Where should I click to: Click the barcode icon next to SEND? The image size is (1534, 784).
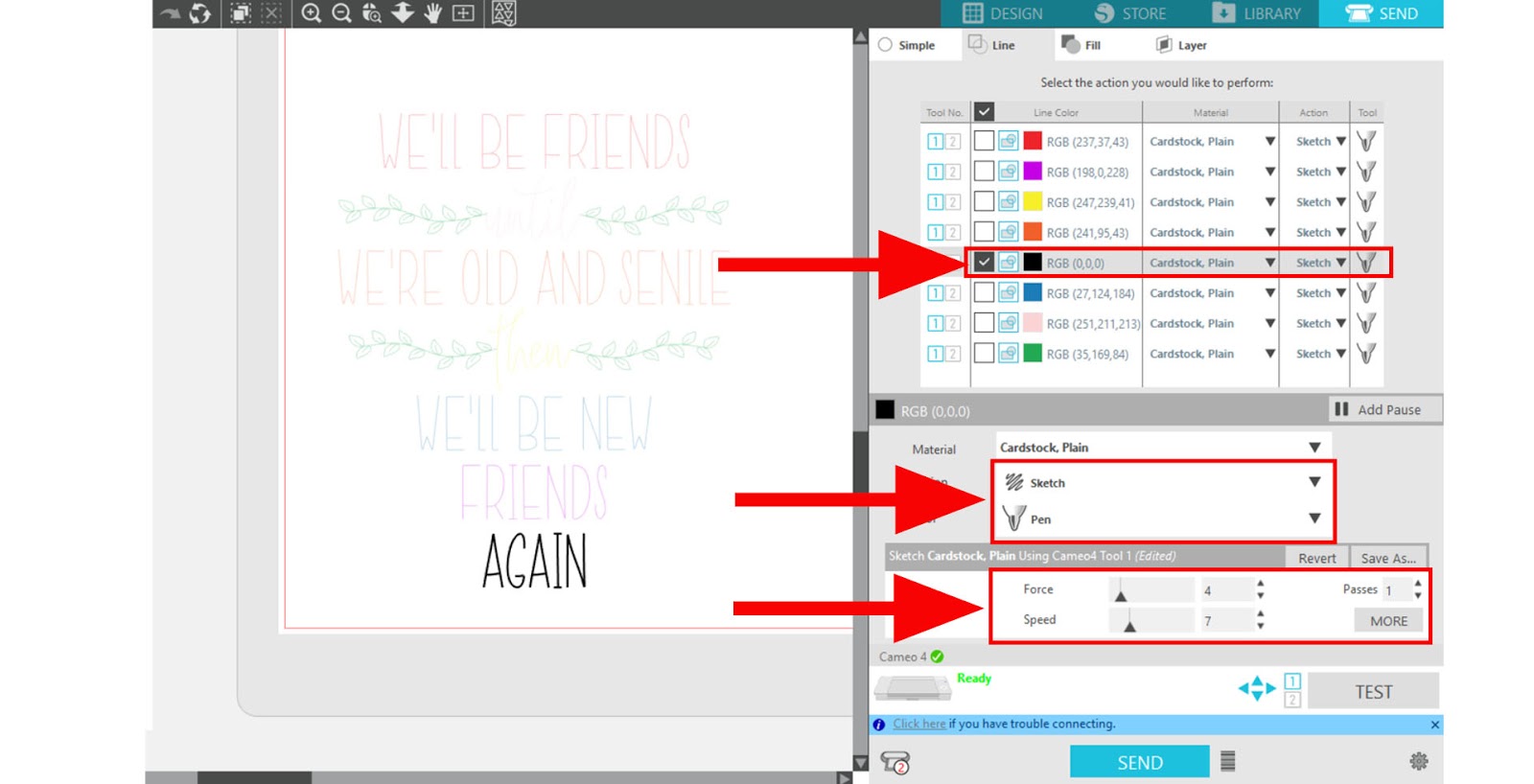coord(1228,761)
